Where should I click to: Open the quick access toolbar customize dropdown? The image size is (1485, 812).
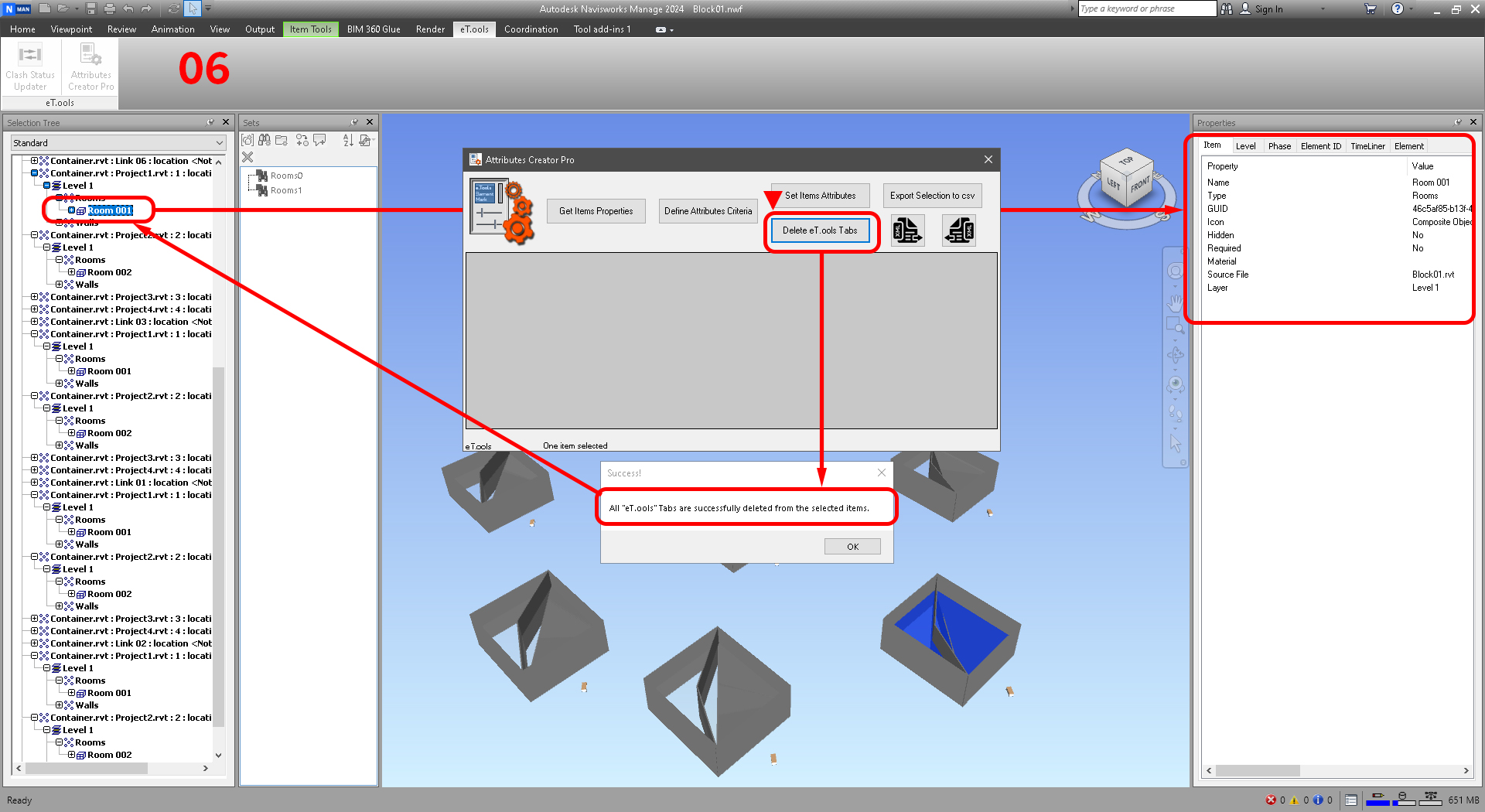pos(208,9)
